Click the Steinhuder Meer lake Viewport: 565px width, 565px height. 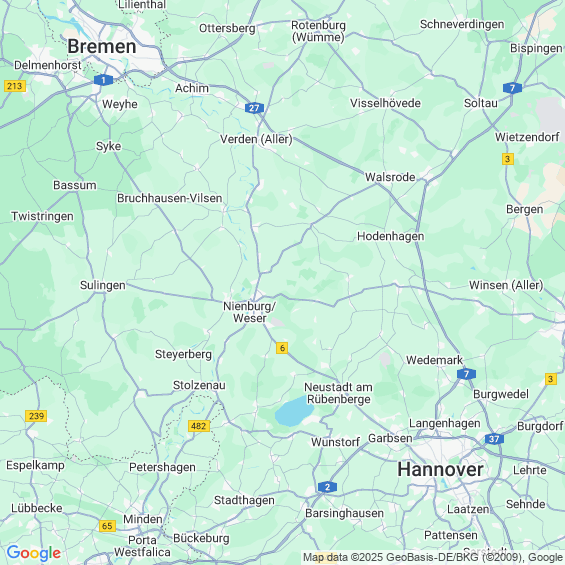293,411
